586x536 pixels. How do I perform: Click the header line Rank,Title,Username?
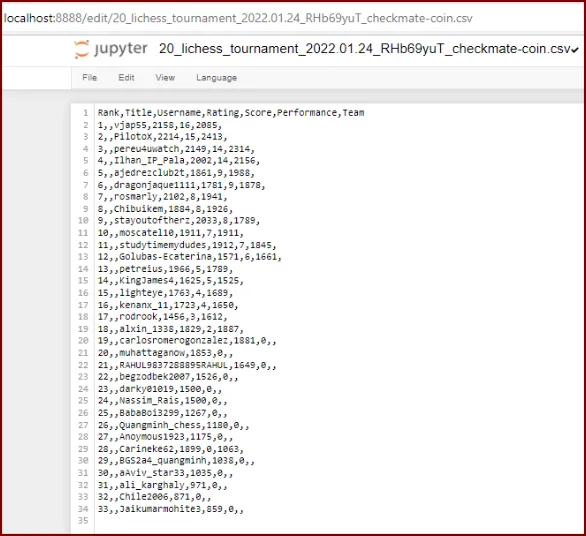[231, 113]
